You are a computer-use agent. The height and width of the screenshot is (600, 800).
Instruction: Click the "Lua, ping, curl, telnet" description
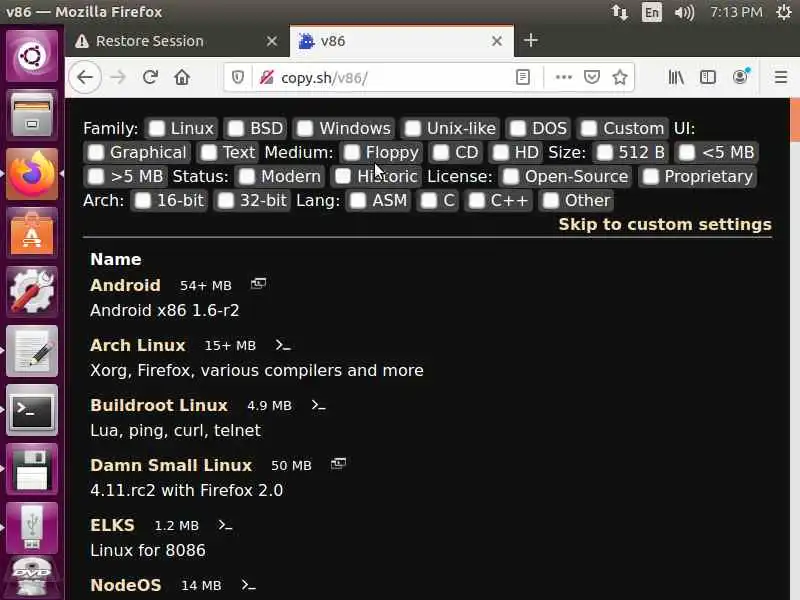click(x=176, y=430)
